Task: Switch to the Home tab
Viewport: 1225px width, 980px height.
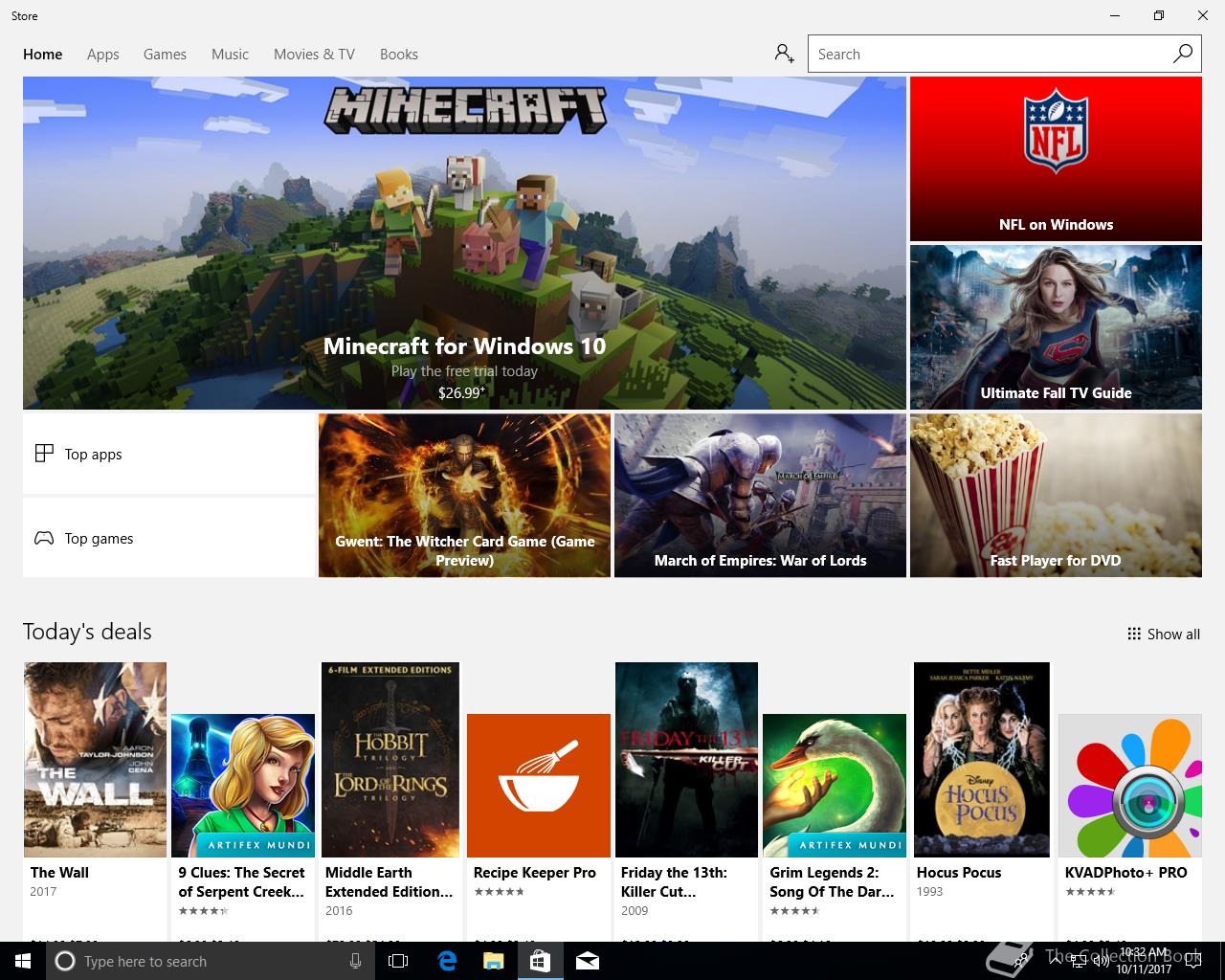Action: 43,55
